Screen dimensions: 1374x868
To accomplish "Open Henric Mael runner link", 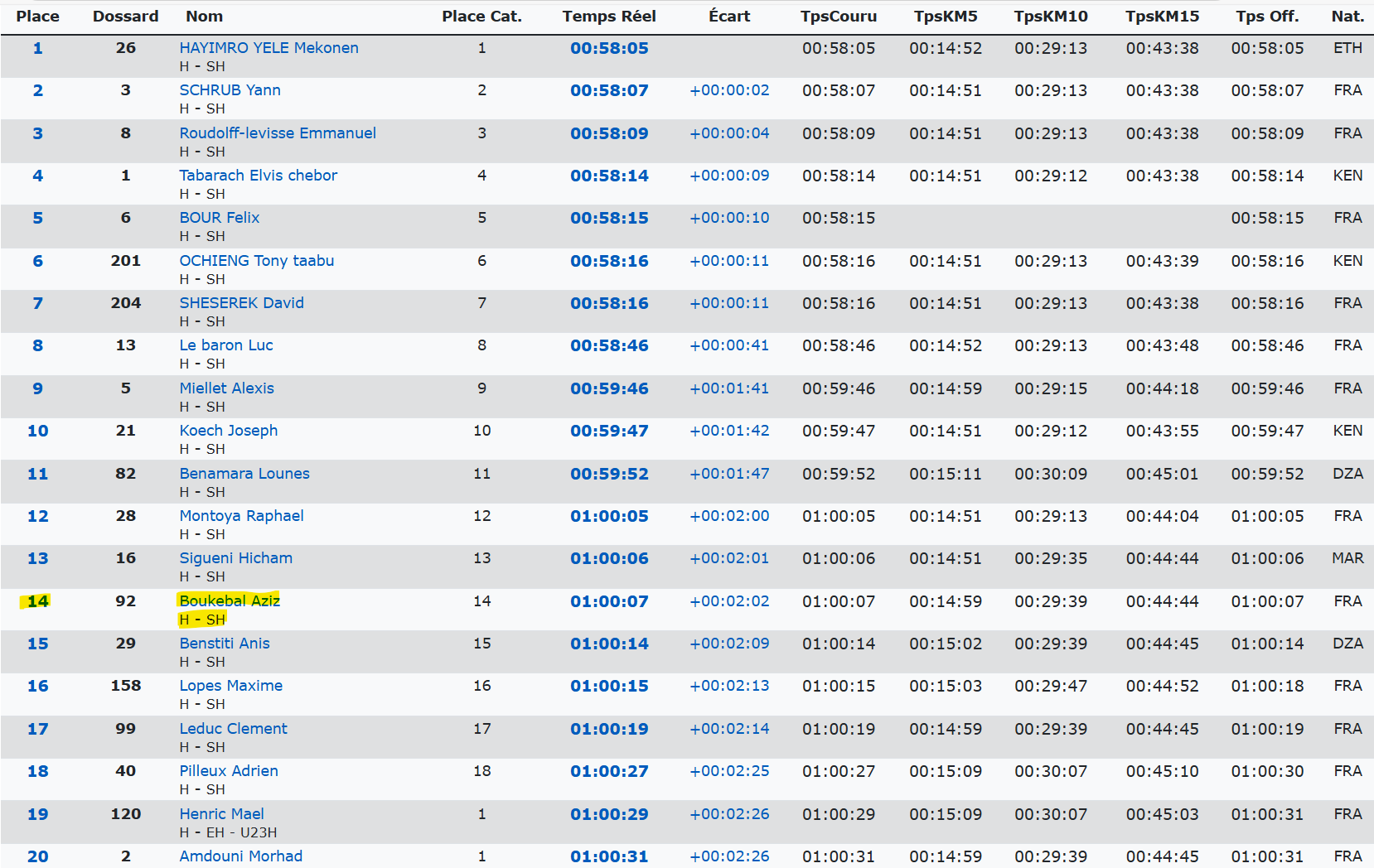I will 221,814.
